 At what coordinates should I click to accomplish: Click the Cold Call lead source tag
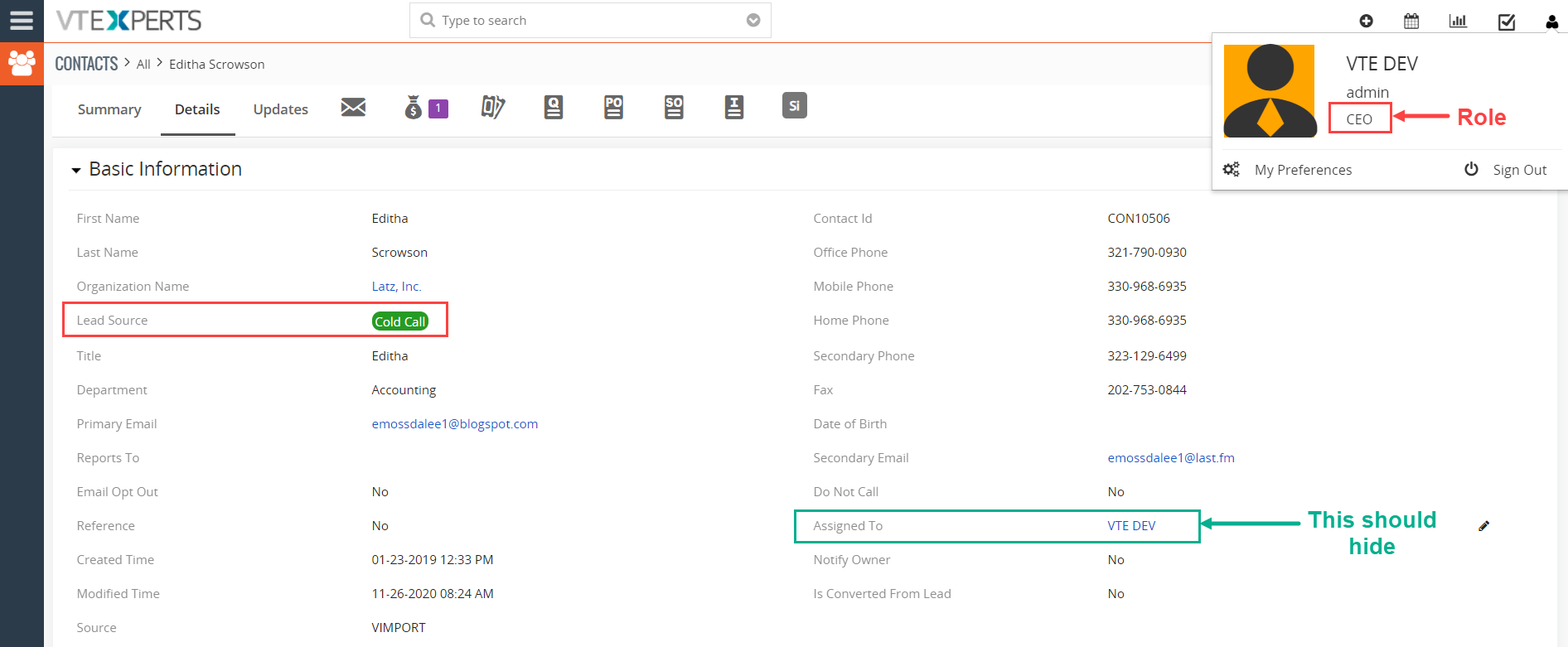400,321
